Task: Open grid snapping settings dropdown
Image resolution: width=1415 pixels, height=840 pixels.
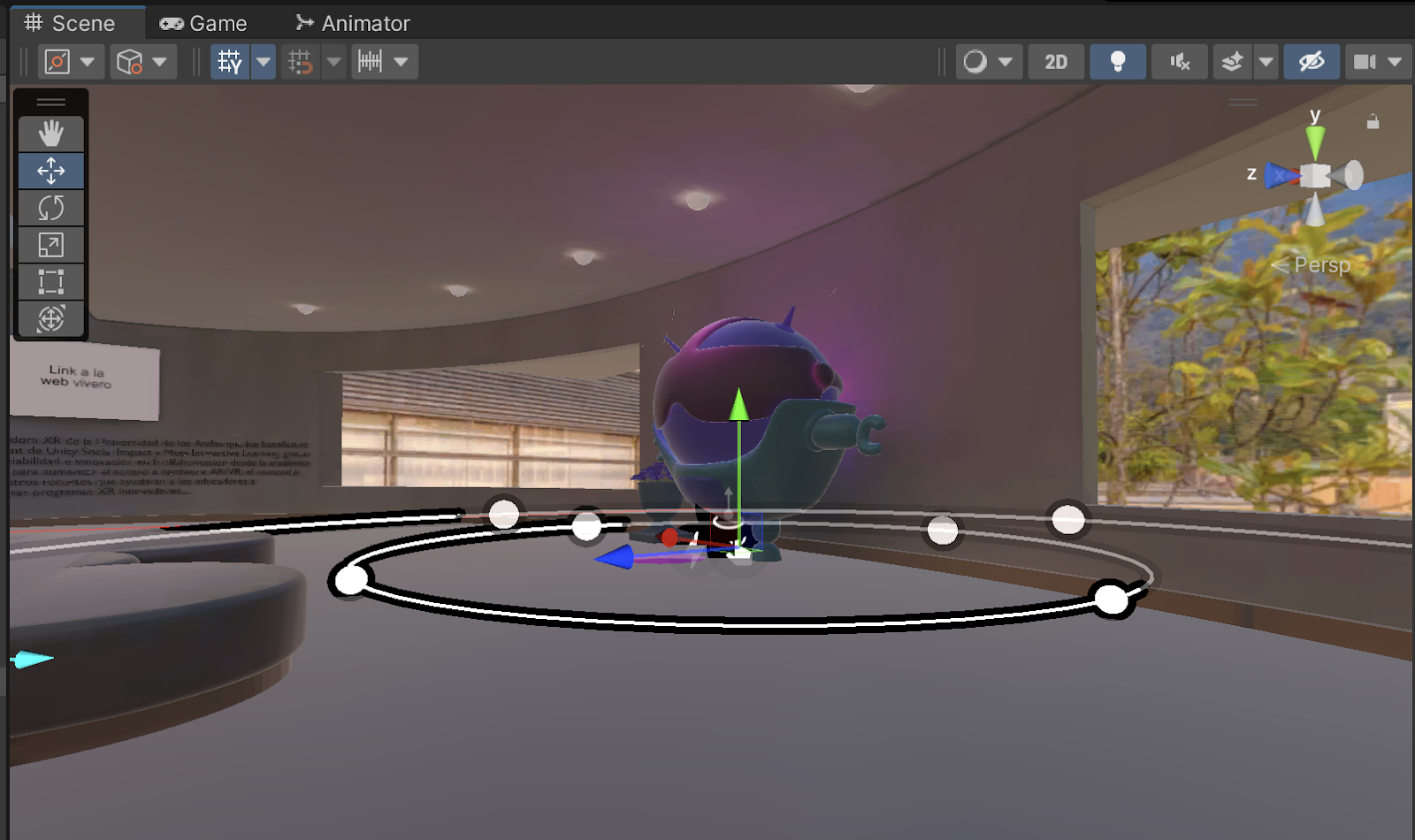Action: pos(334,62)
